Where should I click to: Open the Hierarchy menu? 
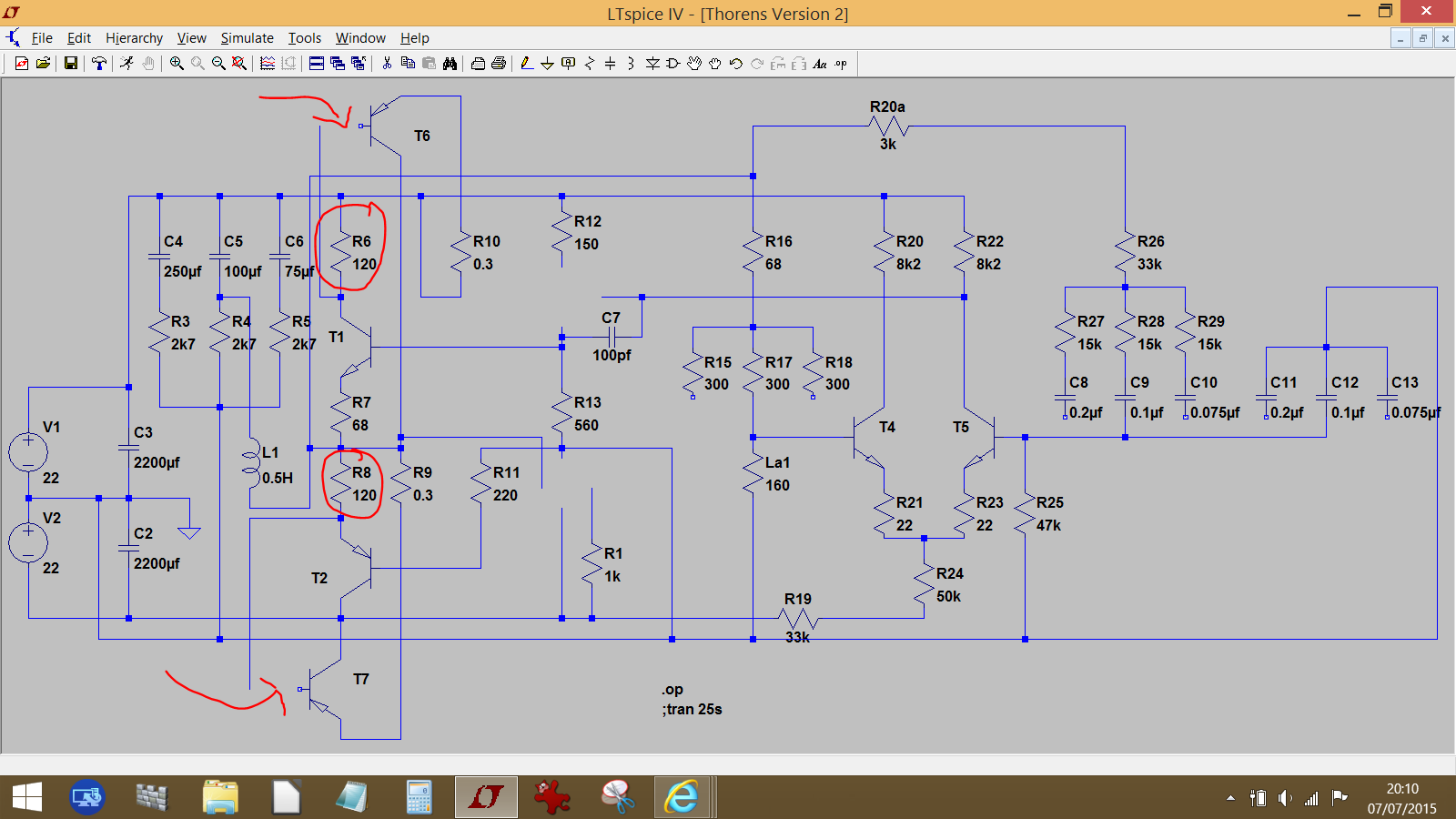click(x=134, y=38)
